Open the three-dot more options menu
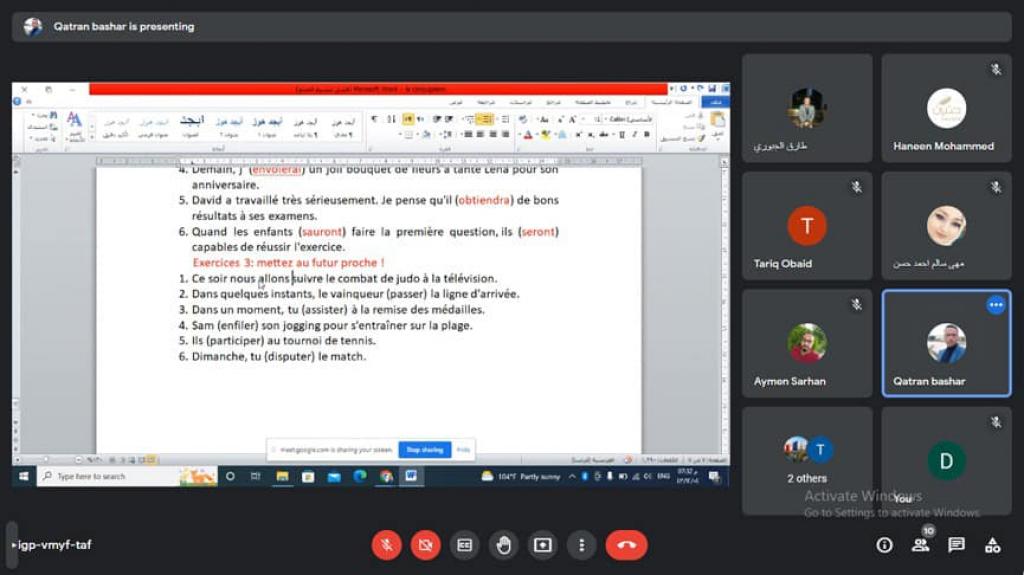The height and width of the screenshot is (575, 1024). (581, 545)
